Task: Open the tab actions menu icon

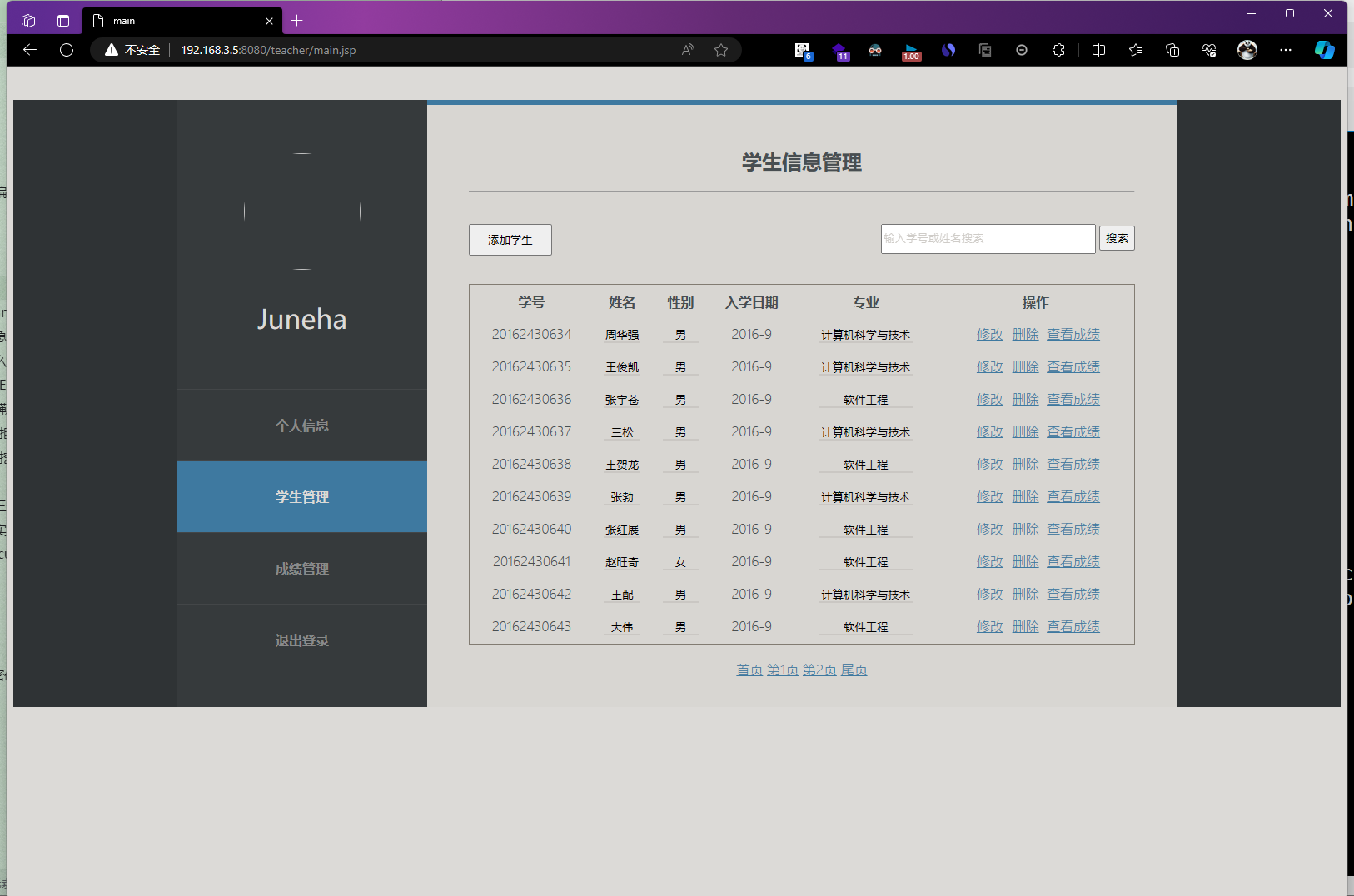Action: pyautogui.click(x=63, y=21)
